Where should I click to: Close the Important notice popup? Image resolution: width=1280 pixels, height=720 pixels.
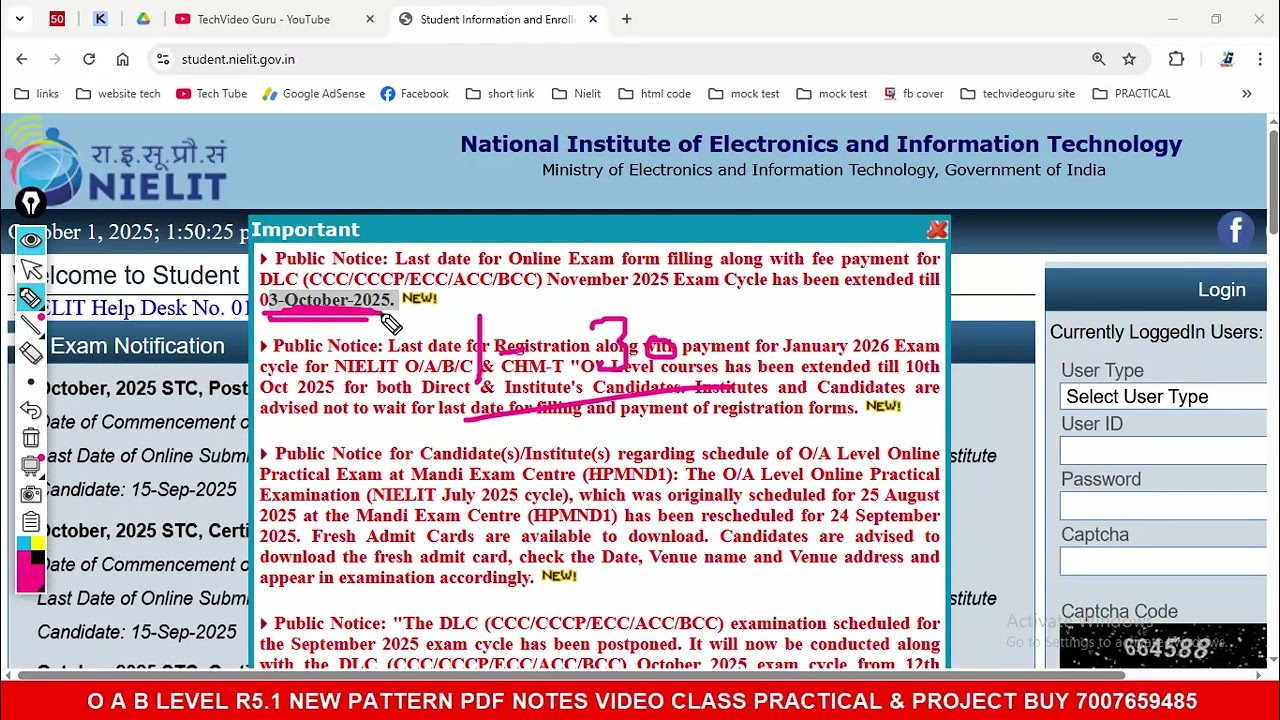[x=937, y=230]
